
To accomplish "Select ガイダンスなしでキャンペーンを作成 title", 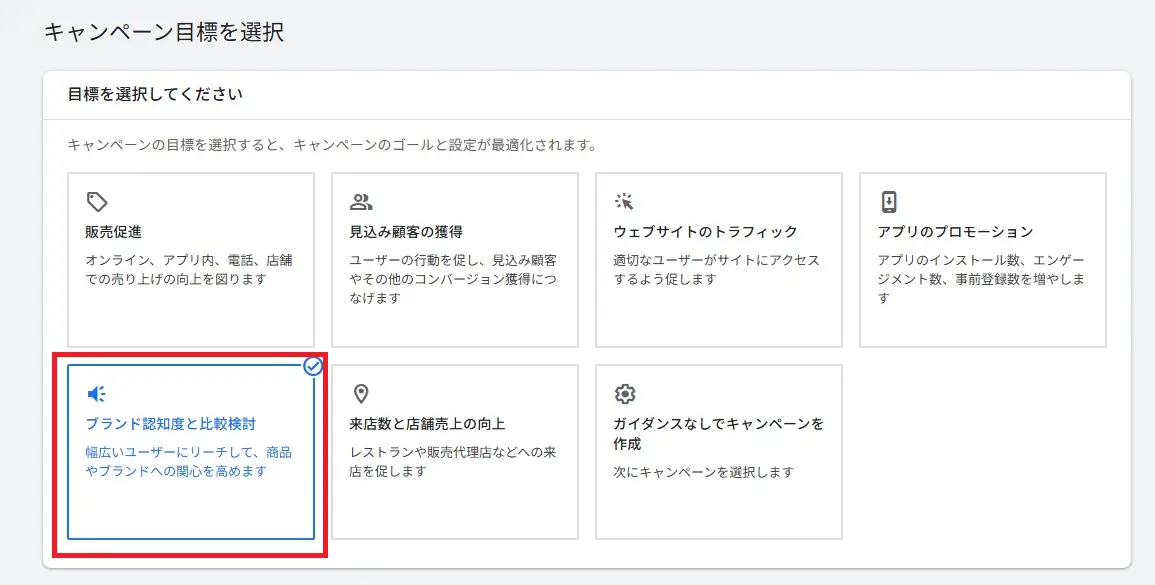I will 719,434.
